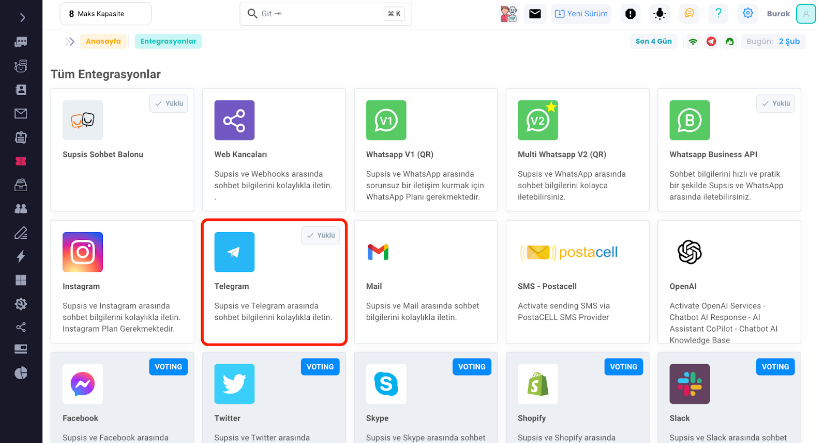This screenshot has height=443, width=821.
Task: Expand the double-chevron breadcrumb arrow
Action: pyautogui.click(x=70, y=41)
